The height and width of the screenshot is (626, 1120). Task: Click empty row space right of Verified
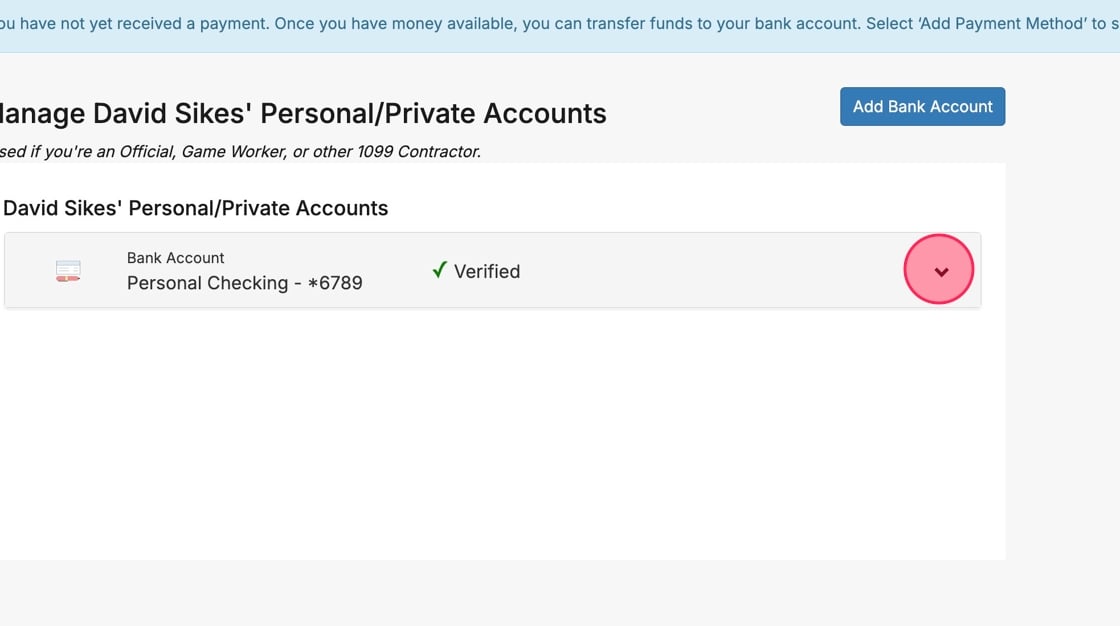700,271
